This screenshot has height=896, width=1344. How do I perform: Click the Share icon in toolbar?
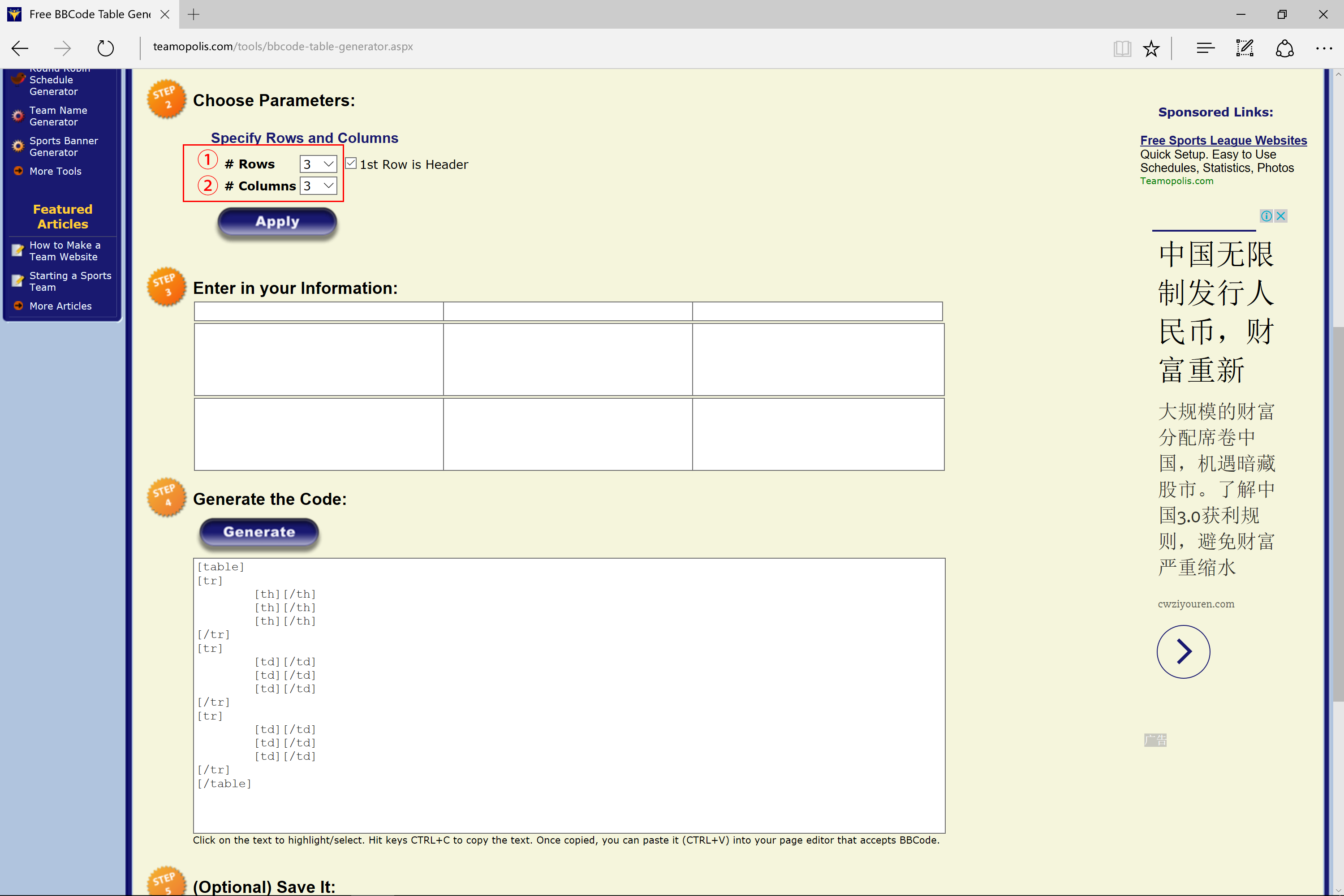click(1284, 48)
